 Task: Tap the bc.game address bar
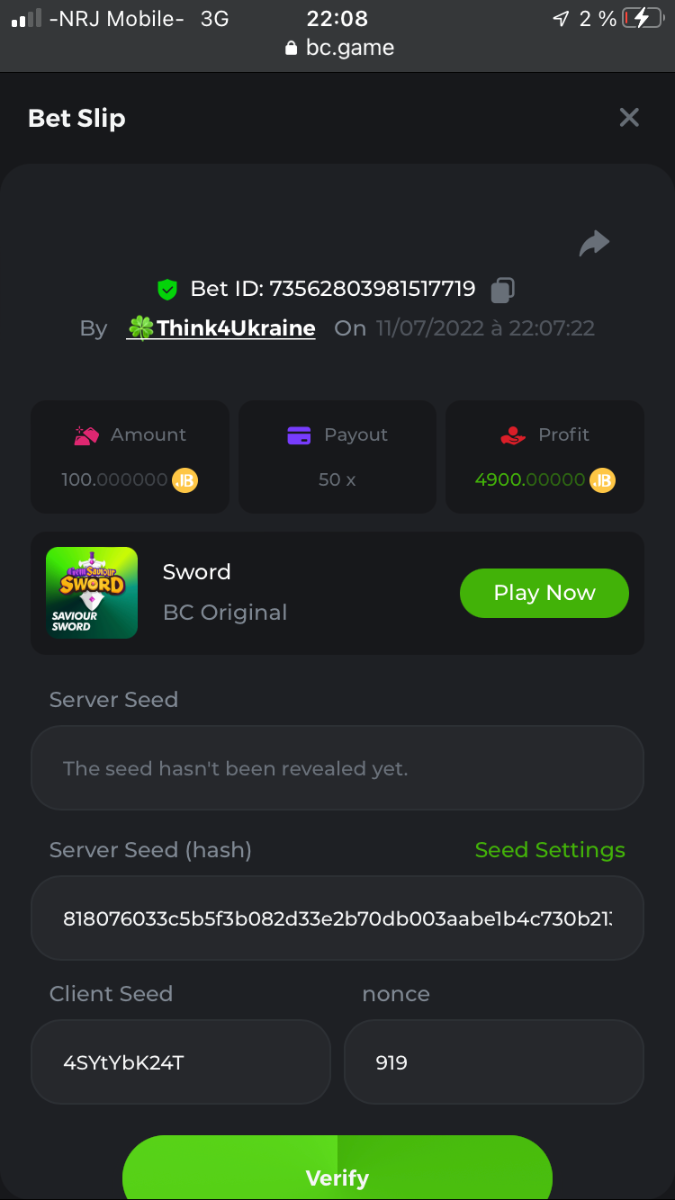pos(338,48)
